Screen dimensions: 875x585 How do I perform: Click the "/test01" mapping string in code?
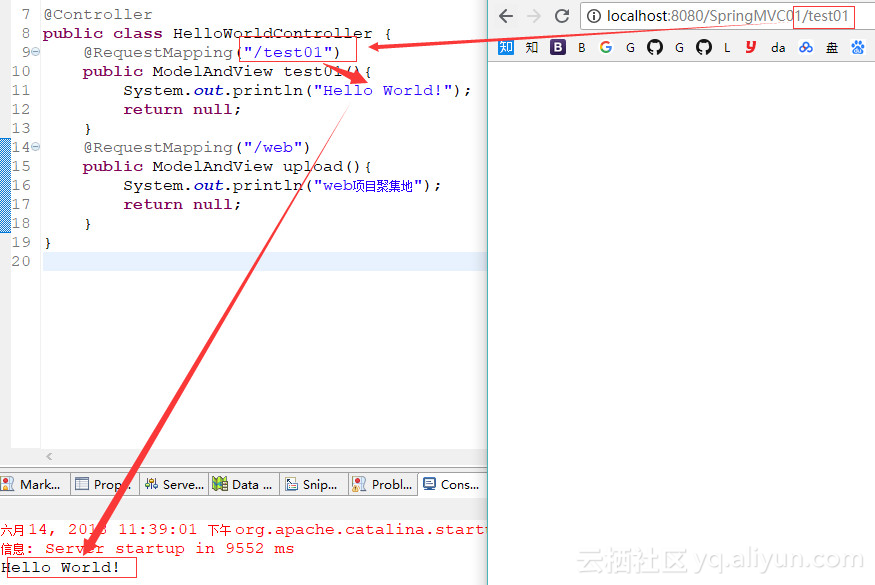click(289, 52)
